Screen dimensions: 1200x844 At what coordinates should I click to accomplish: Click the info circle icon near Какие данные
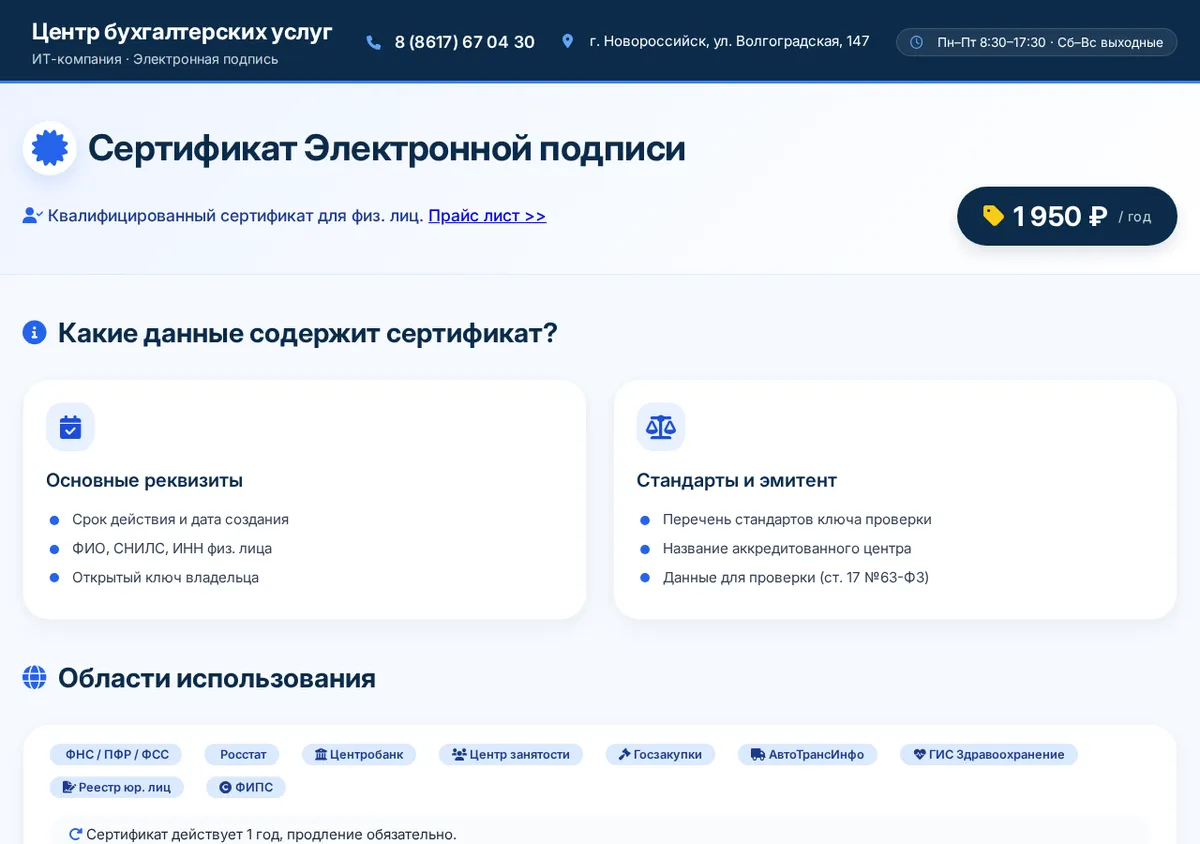pyautogui.click(x=34, y=333)
